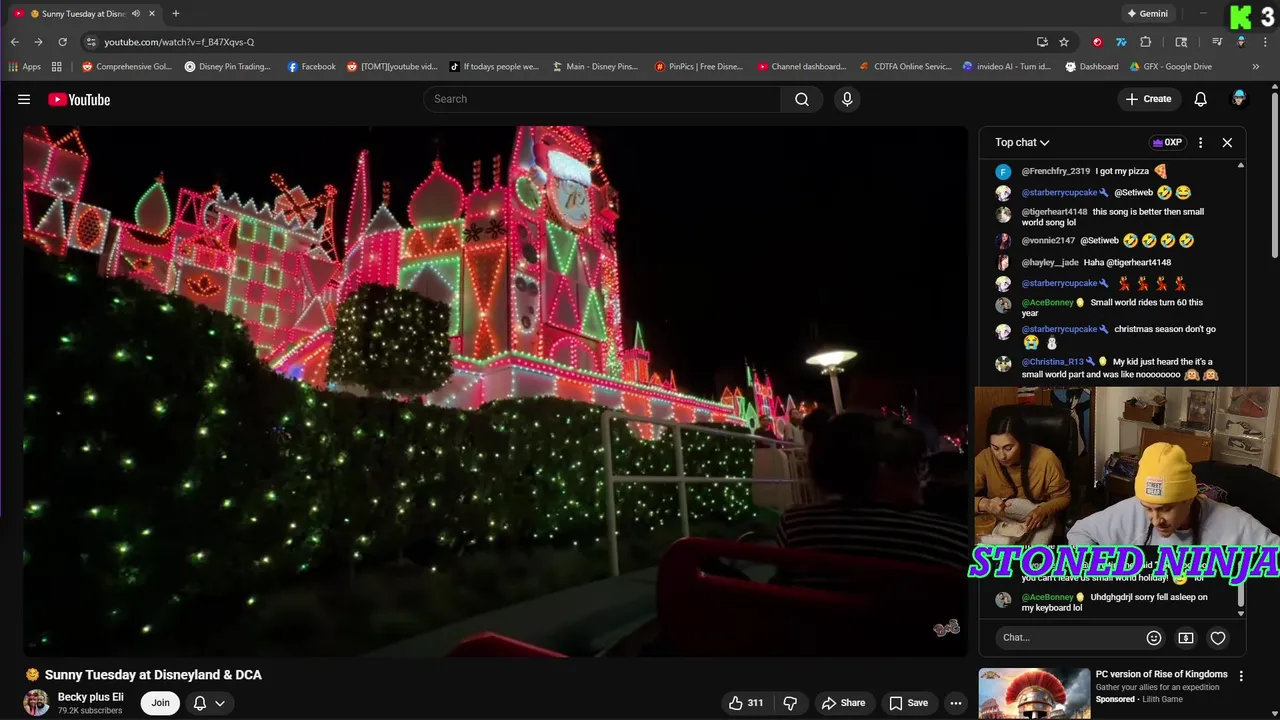Open tab groups grid icon in bookmarks bar
The image size is (1280, 720).
tap(57, 67)
